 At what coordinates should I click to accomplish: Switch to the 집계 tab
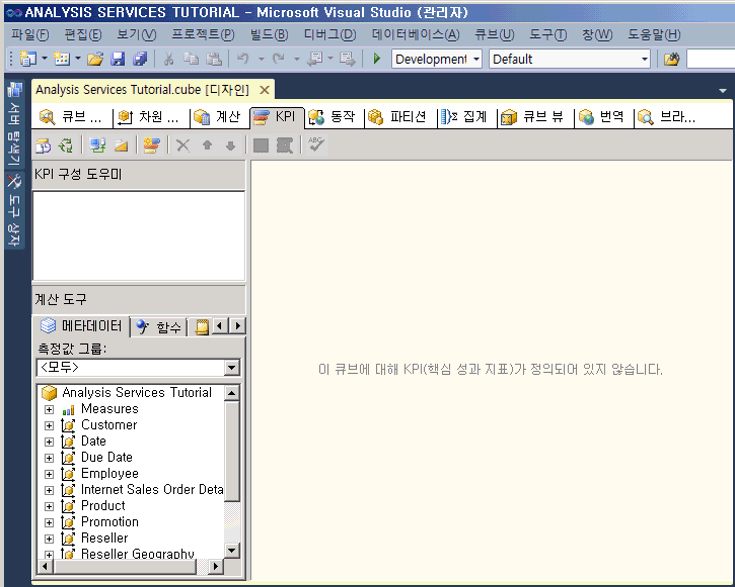tap(464, 117)
